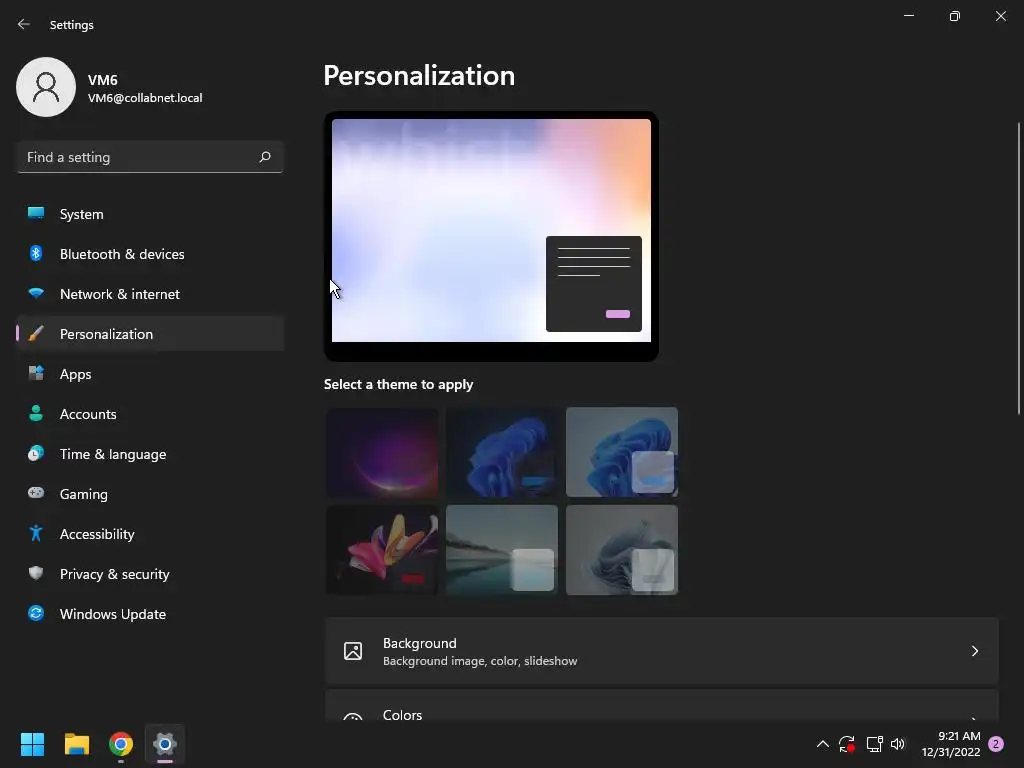Apply the light blue bloom theme
This screenshot has width=1024, height=768.
pyautogui.click(x=622, y=452)
